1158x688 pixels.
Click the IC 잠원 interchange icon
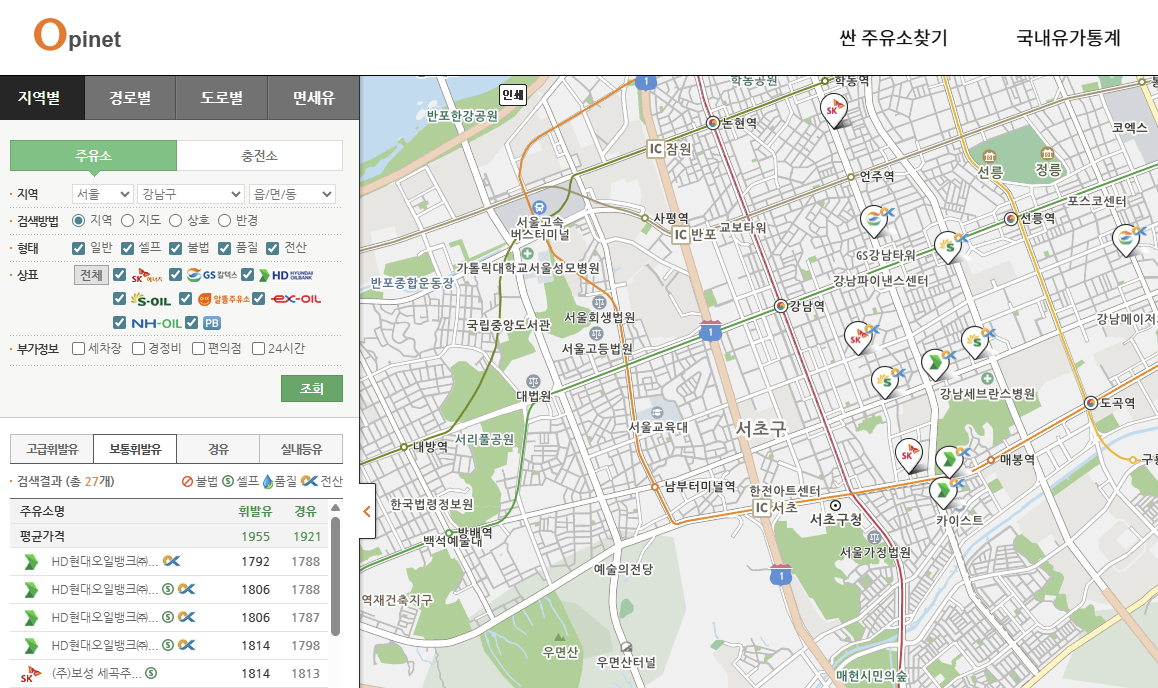(x=655, y=148)
